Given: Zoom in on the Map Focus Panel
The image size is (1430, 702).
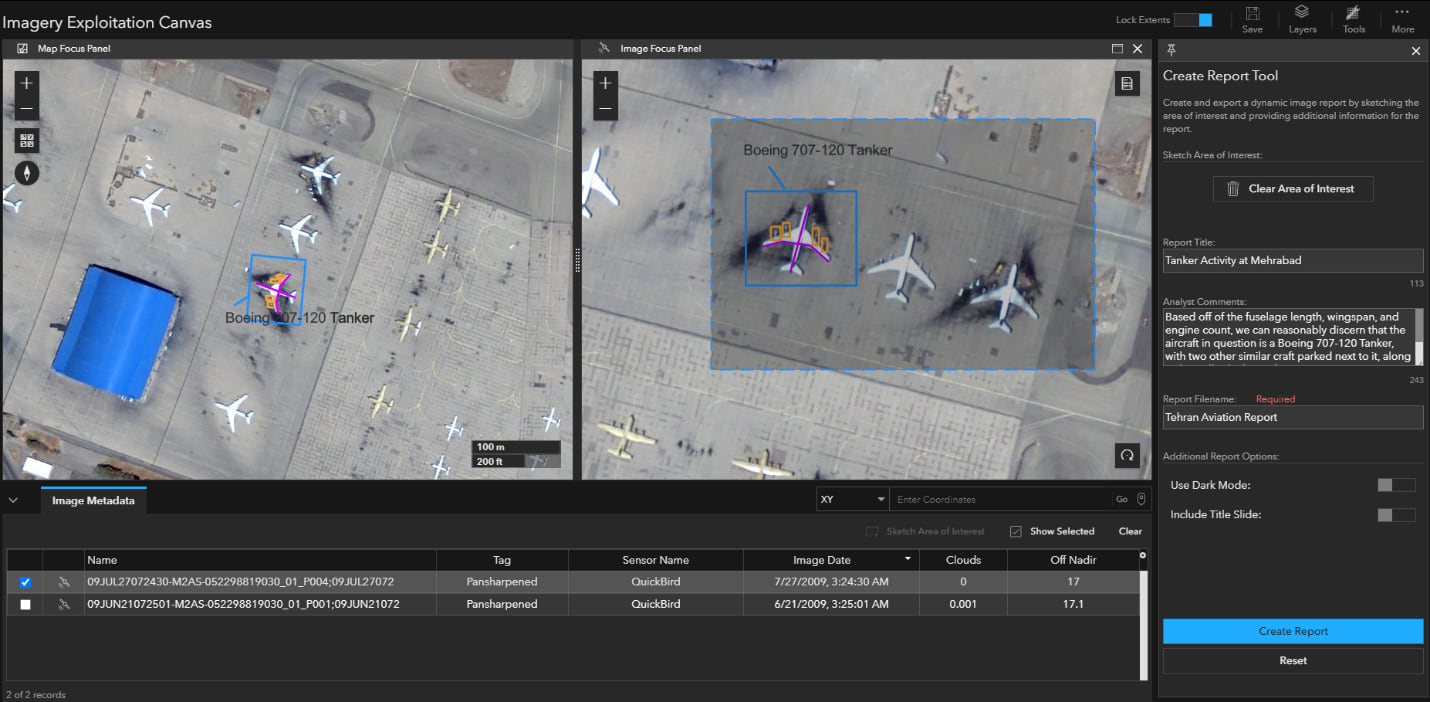Looking at the screenshot, I should [27, 83].
